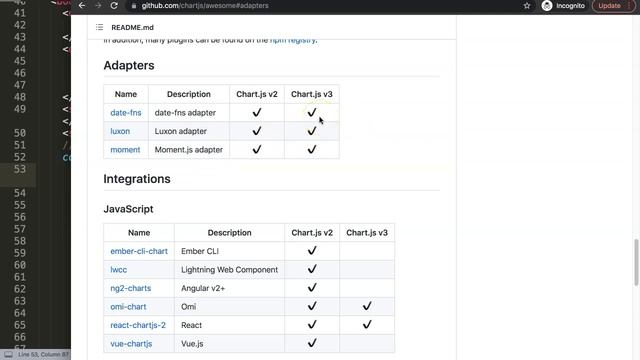Viewport: 640px width, 360px height.
Task: Click the lwcc Chart.js v2 checkmark
Action: [x=312, y=269]
